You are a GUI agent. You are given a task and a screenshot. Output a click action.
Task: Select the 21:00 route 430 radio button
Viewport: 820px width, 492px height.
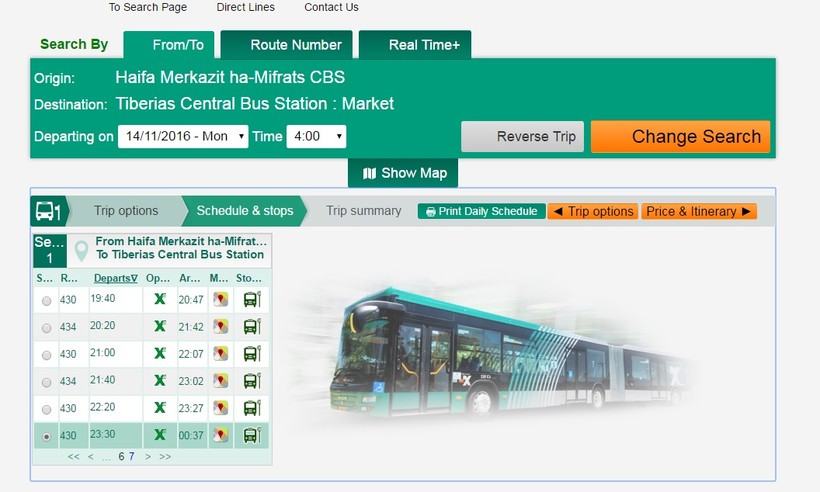pyautogui.click(x=46, y=355)
